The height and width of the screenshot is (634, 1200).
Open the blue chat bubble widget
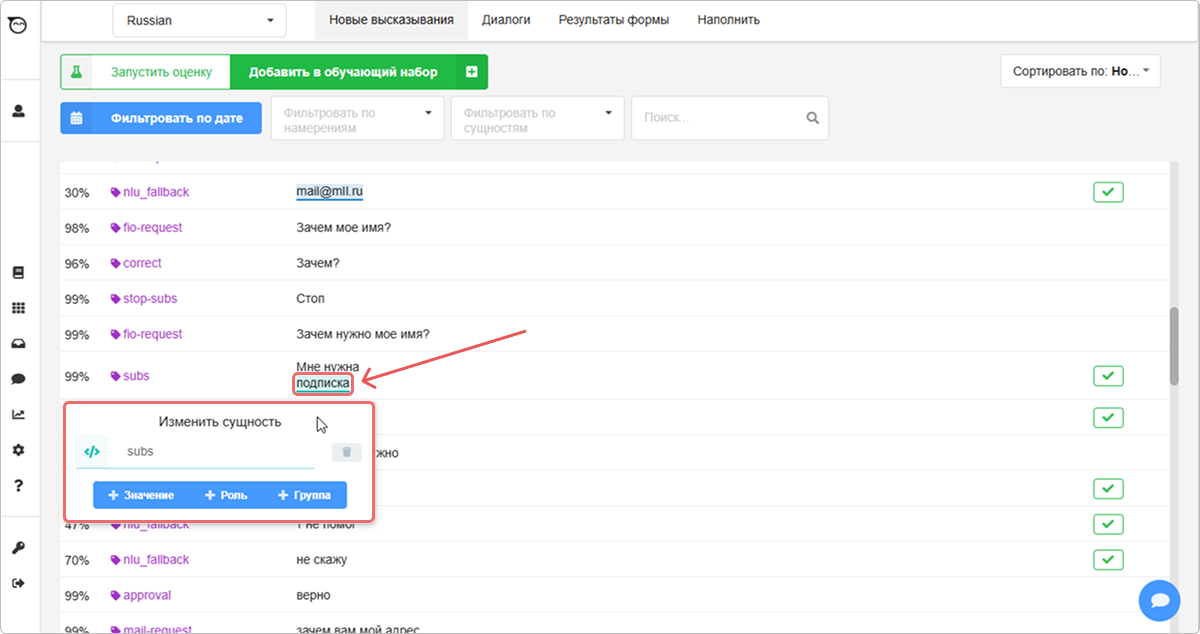(x=1159, y=600)
